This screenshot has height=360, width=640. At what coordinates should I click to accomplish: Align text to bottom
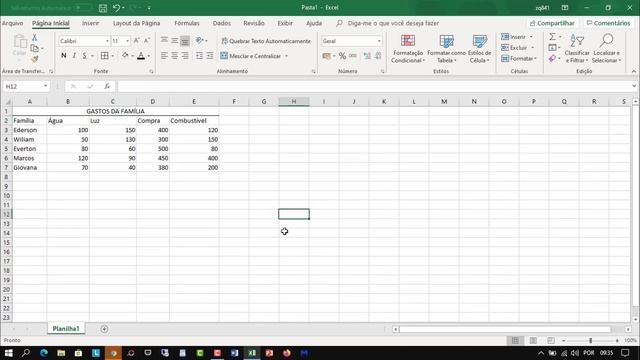[185, 40]
